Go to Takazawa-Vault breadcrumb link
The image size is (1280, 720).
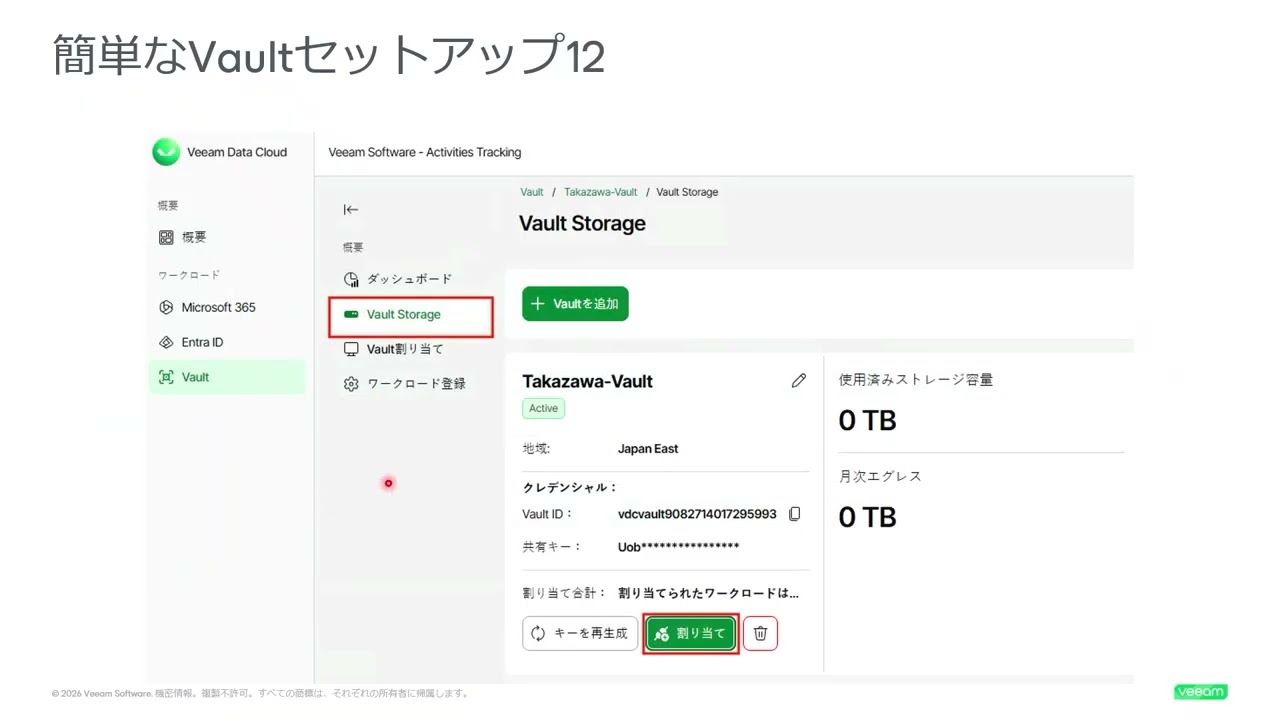(600, 192)
